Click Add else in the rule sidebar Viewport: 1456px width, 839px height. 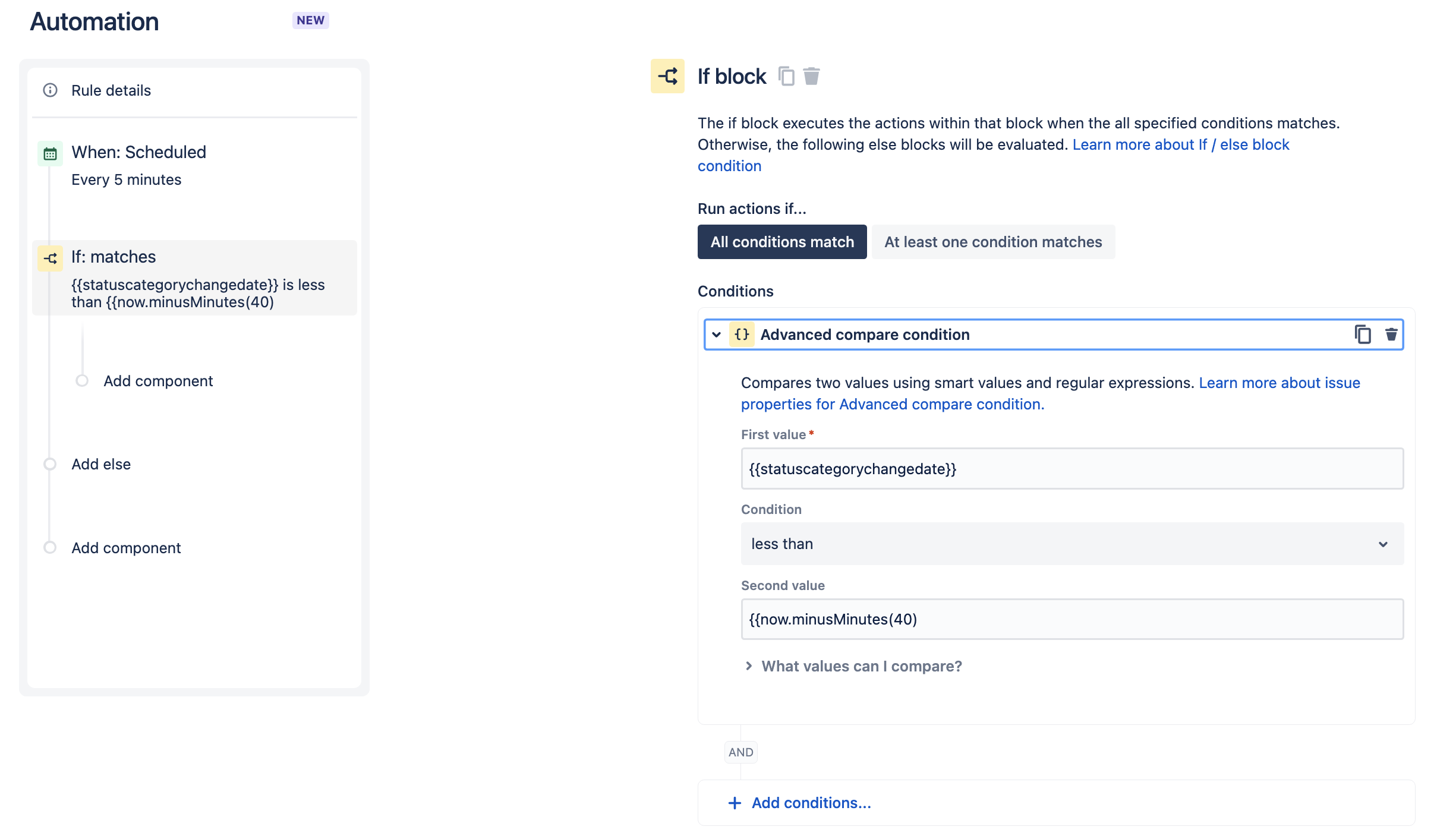tap(101, 464)
